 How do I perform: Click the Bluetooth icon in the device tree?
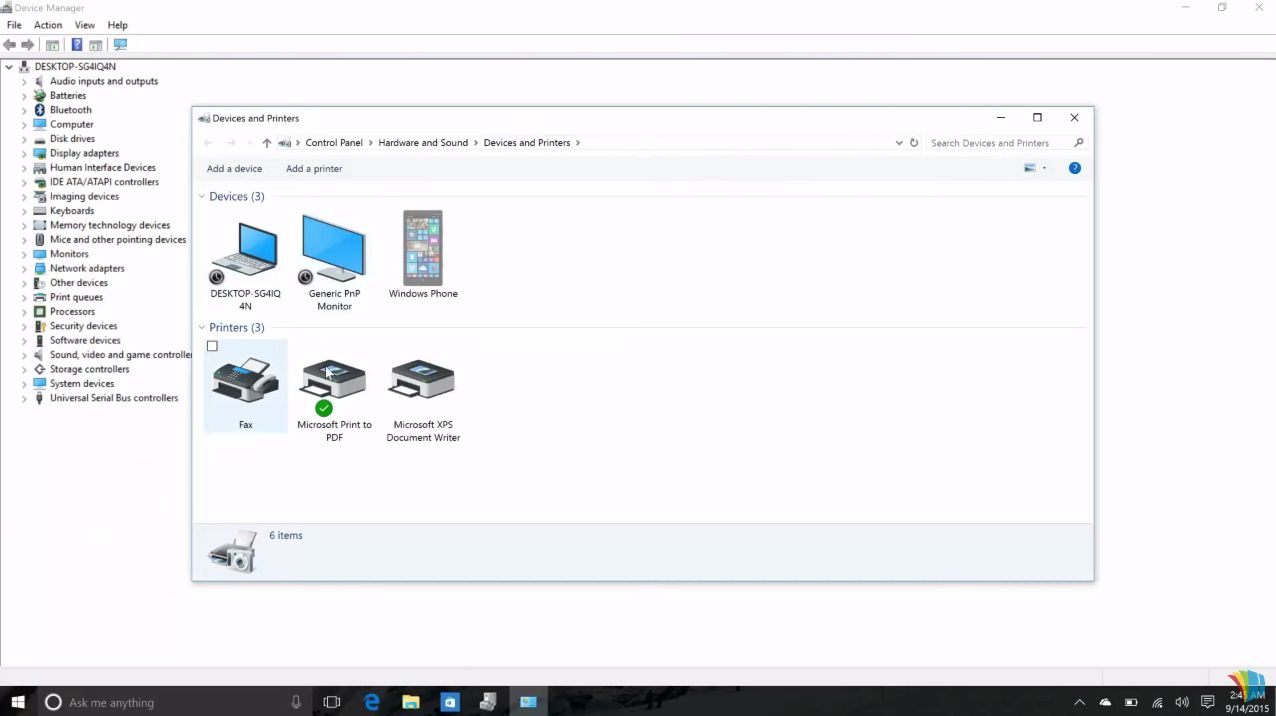[40, 110]
